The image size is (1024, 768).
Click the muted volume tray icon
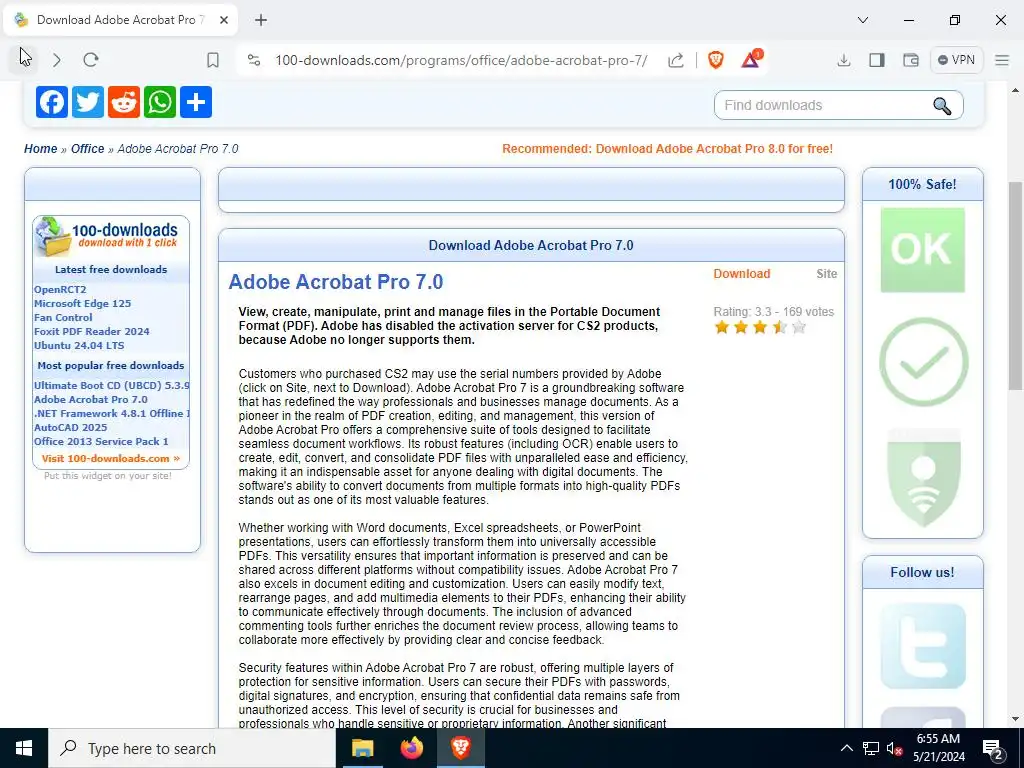click(x=894, y=748)
